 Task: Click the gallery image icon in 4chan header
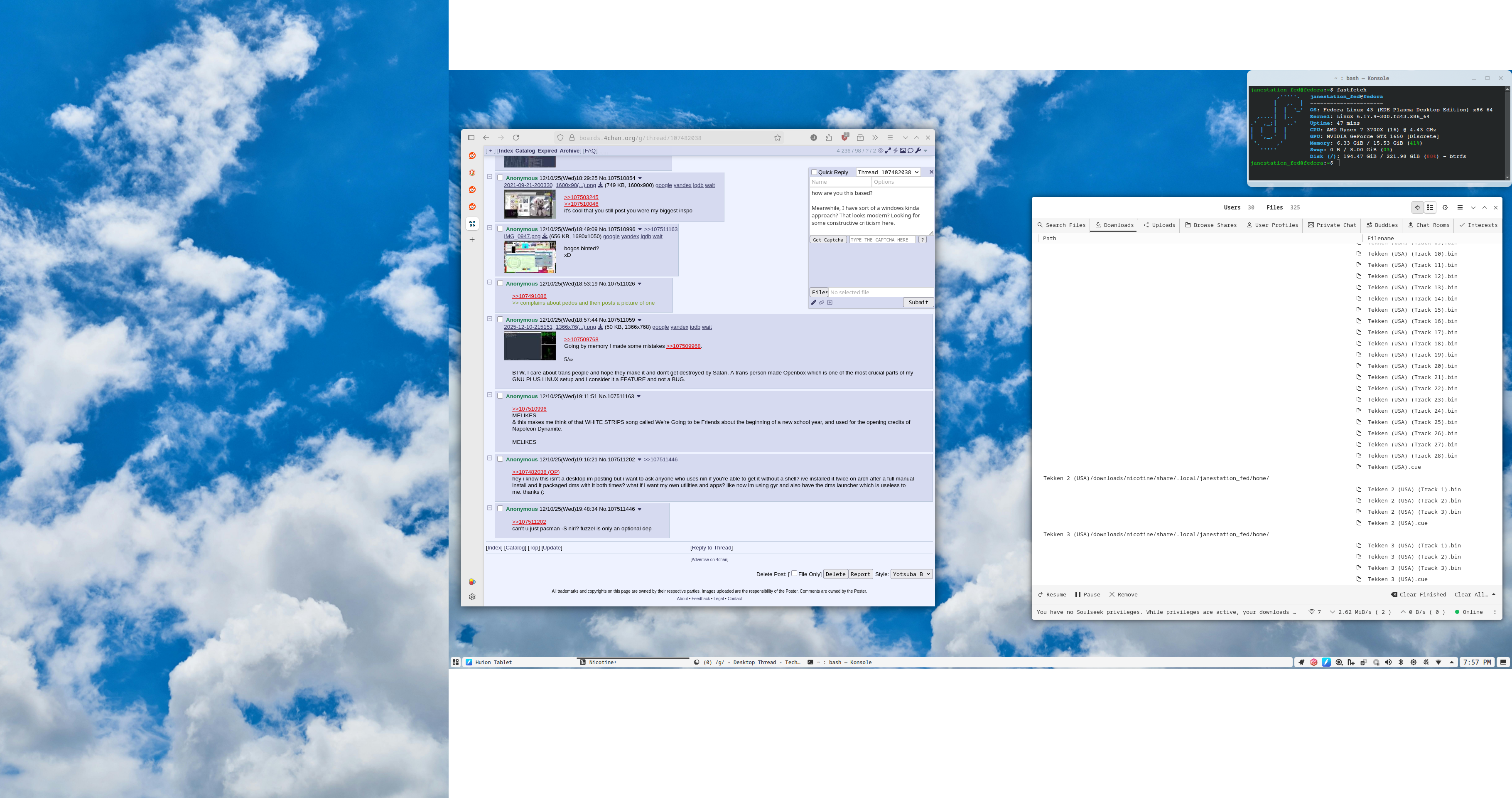coord(903,151)
